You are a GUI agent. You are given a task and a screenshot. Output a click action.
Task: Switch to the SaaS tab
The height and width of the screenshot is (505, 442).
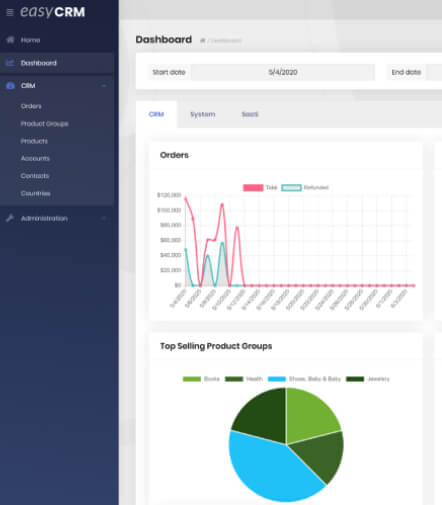250,114
